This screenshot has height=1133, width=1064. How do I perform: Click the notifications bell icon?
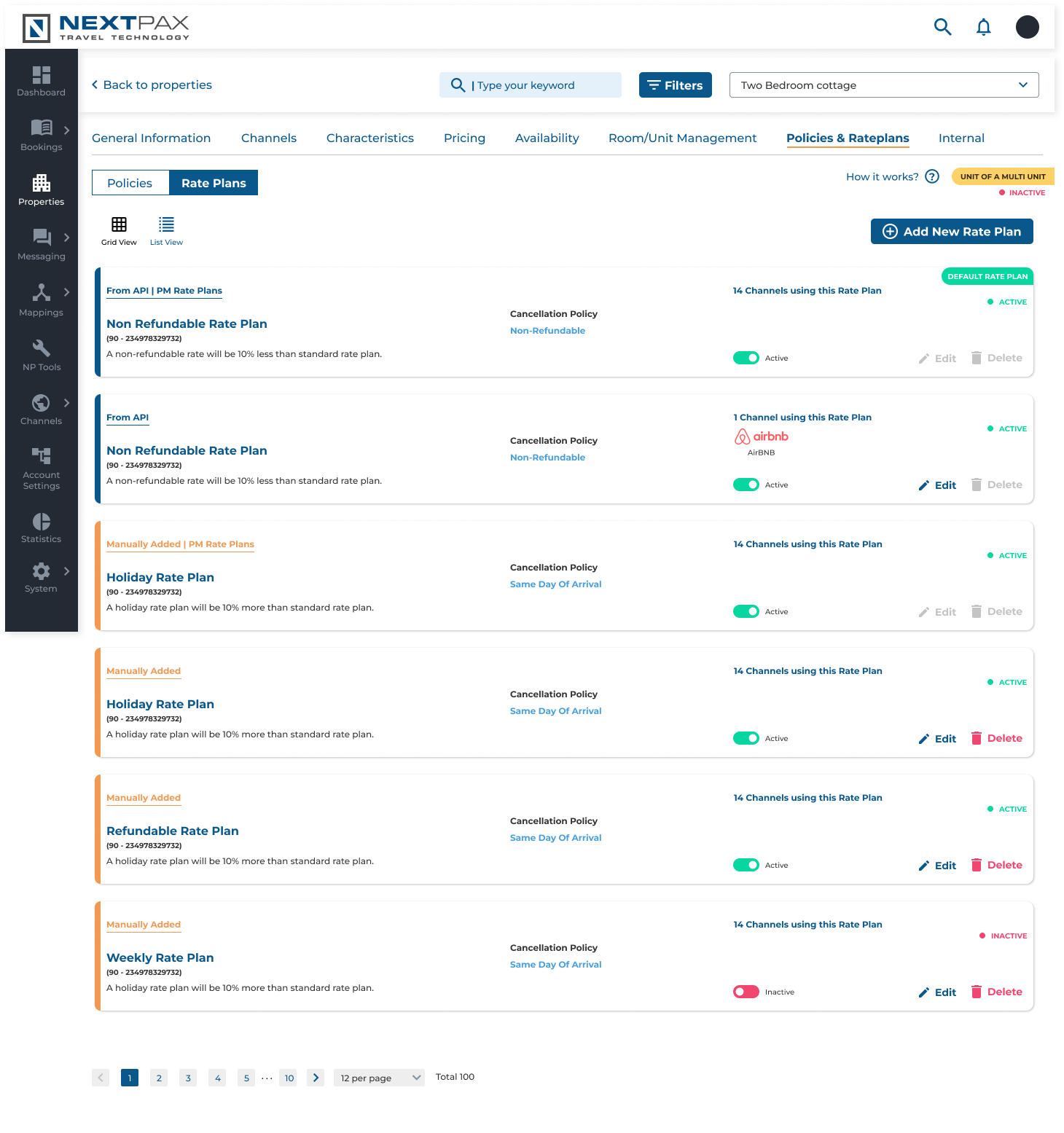point(983,26)
